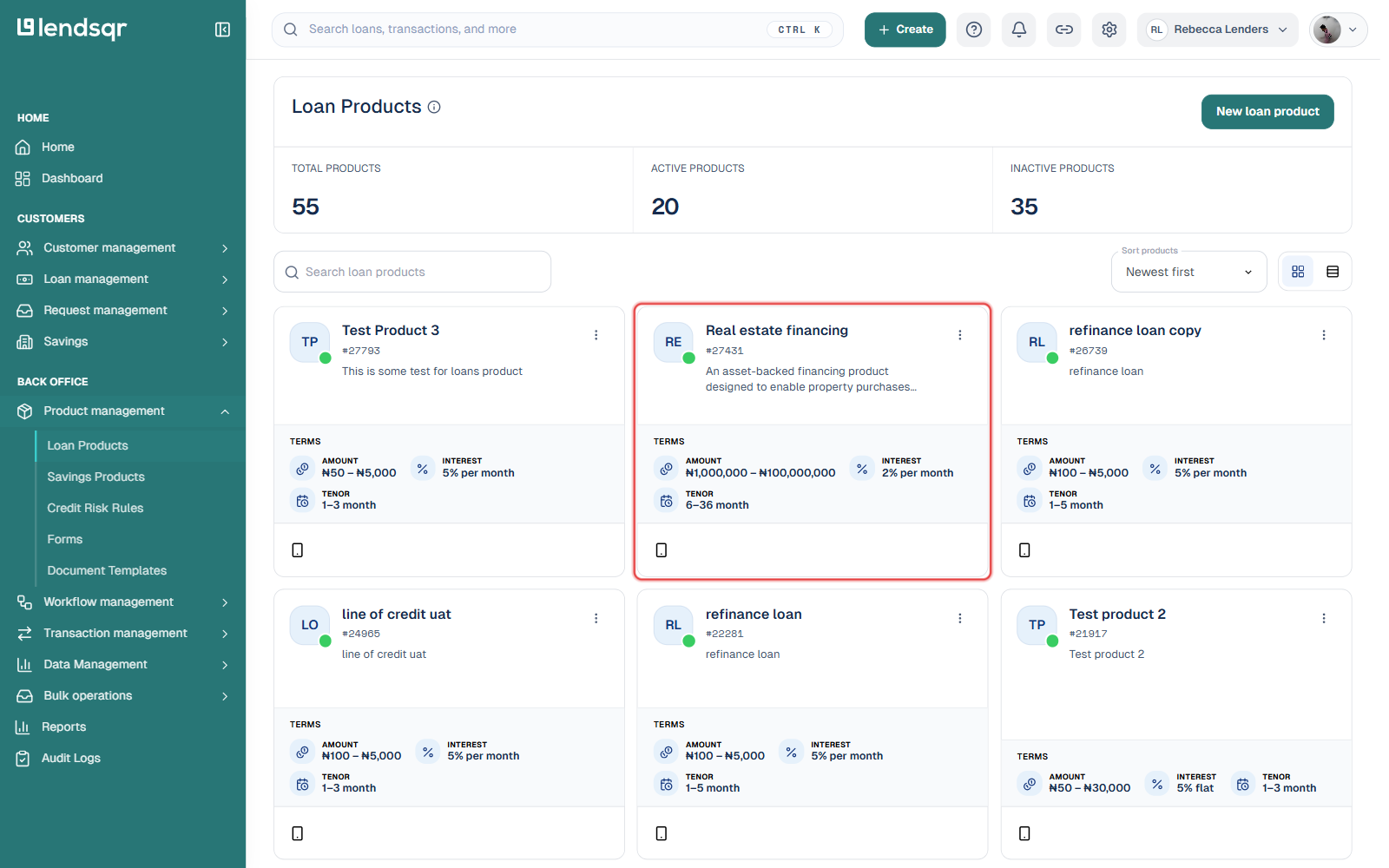Click New loan product button
Image resolution: width=1389 pixels, height=868 pixels.
coord(1267,112)
